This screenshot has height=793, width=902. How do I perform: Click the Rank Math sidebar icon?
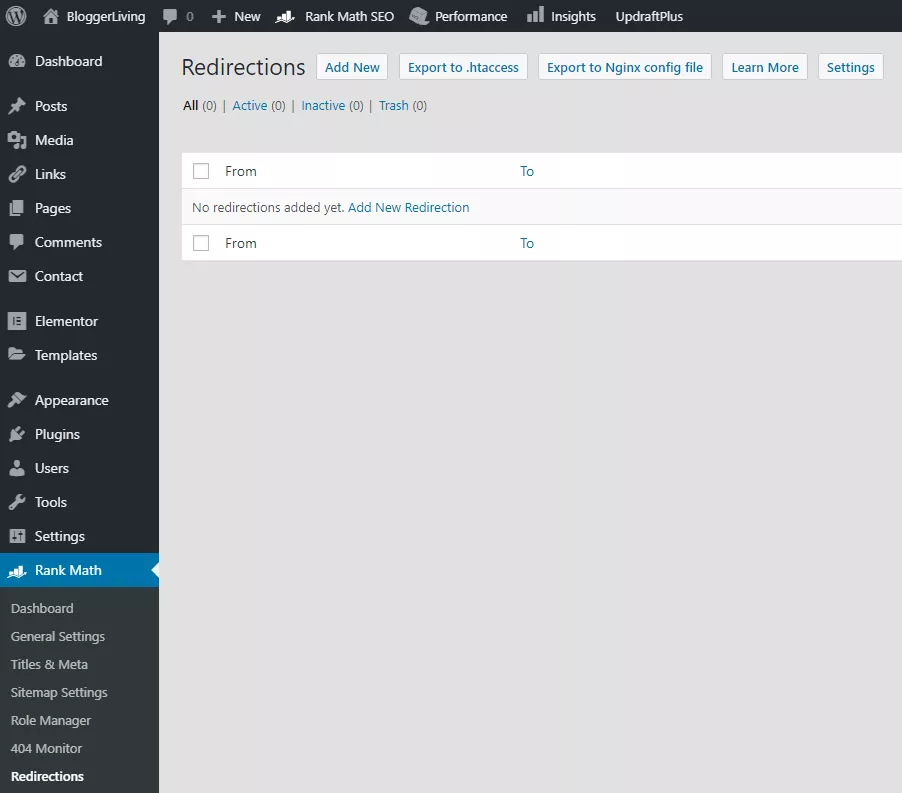pos(17,571)
